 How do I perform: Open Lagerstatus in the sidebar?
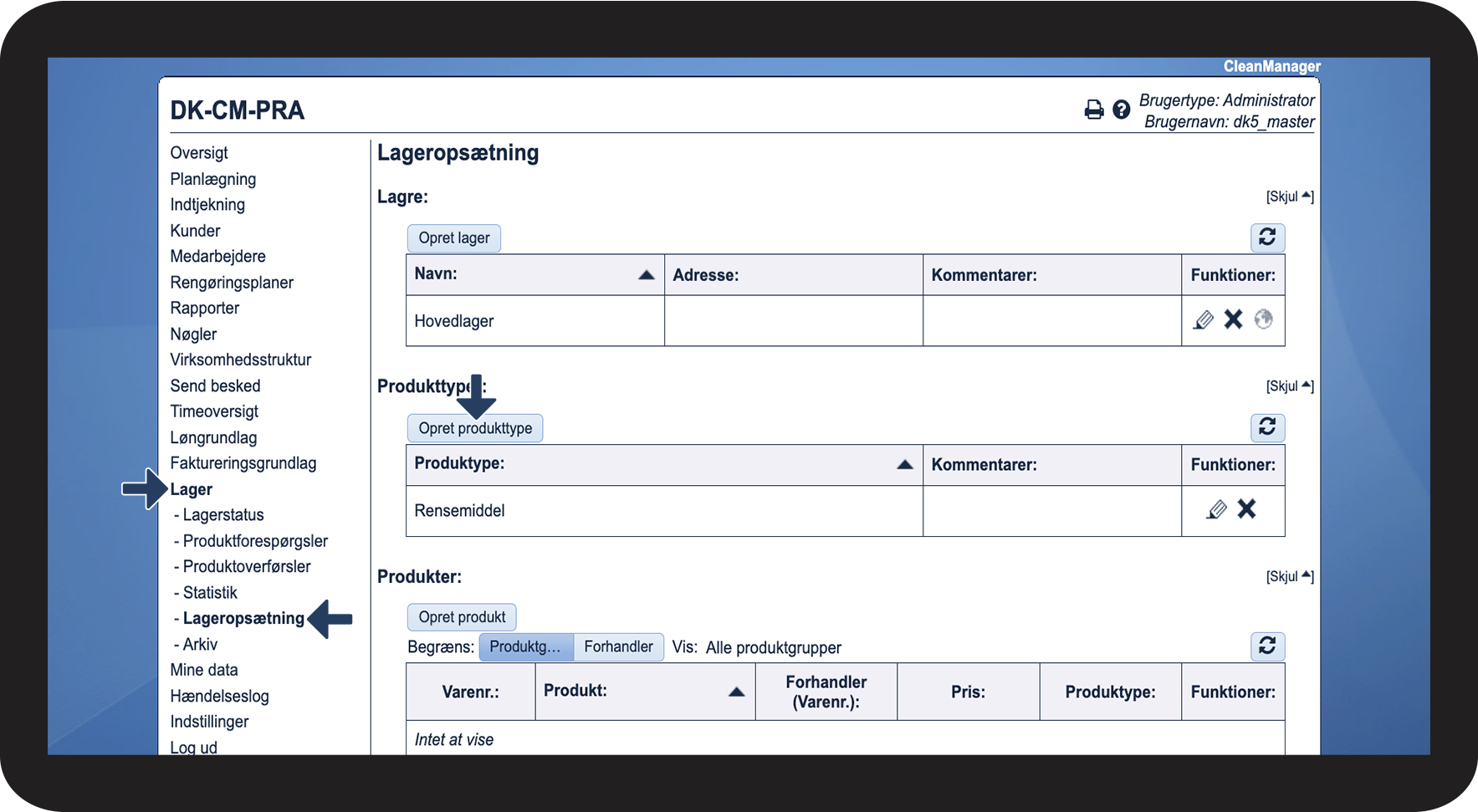tap(223, 515)
